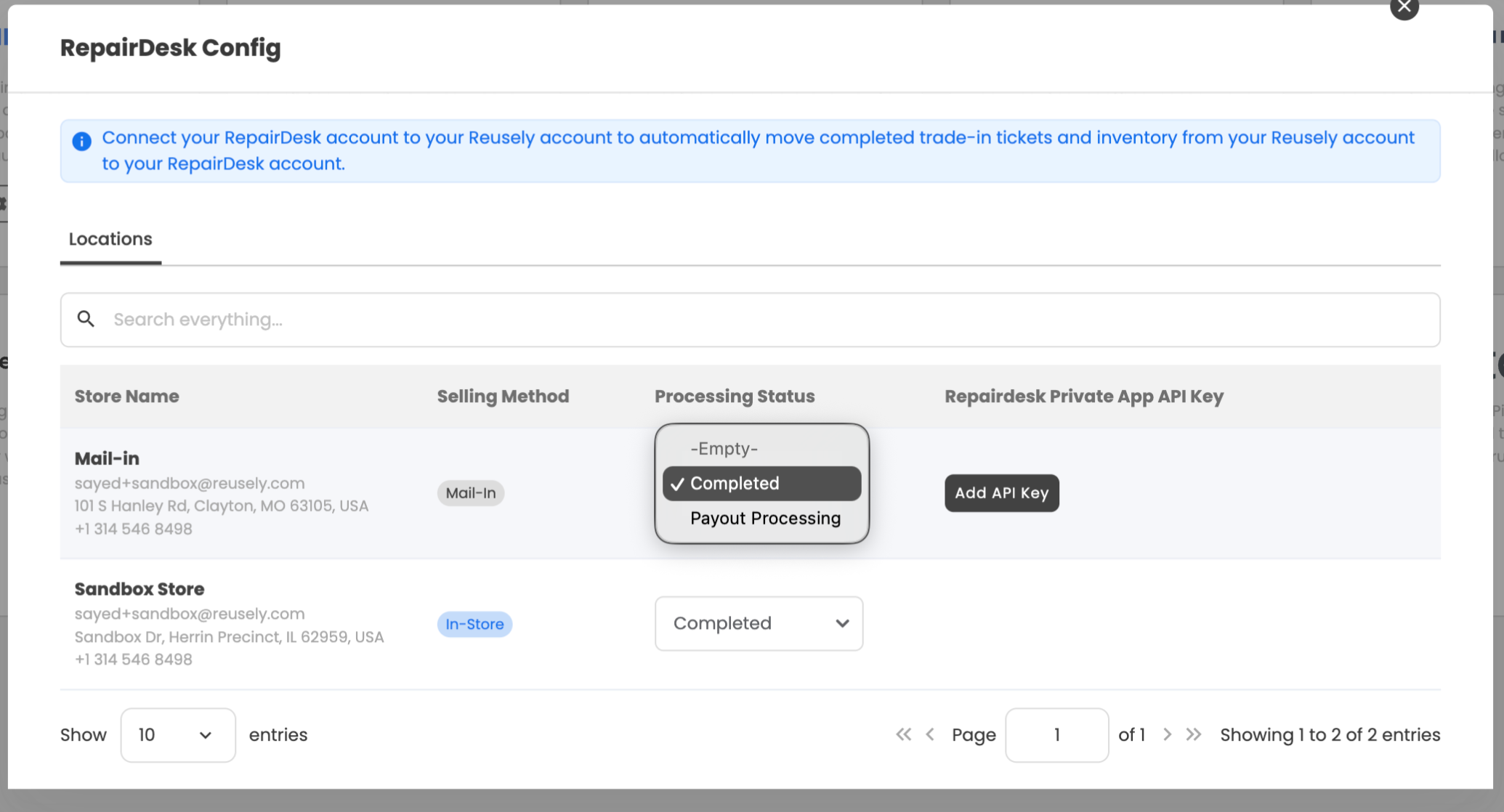Close the RepairDesk Config dialog

[1404, 7]
